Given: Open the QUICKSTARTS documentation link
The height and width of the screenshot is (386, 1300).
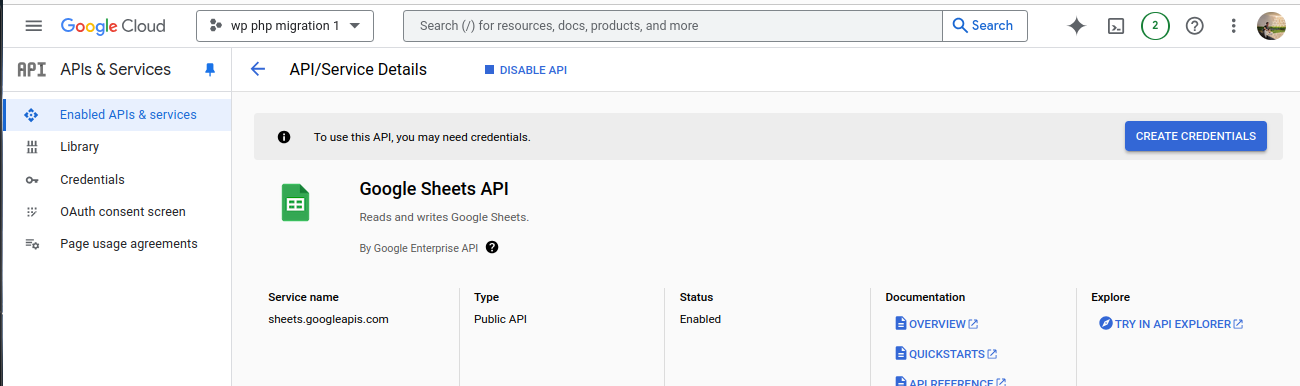Looking at the screenshot, I should 946,354.
